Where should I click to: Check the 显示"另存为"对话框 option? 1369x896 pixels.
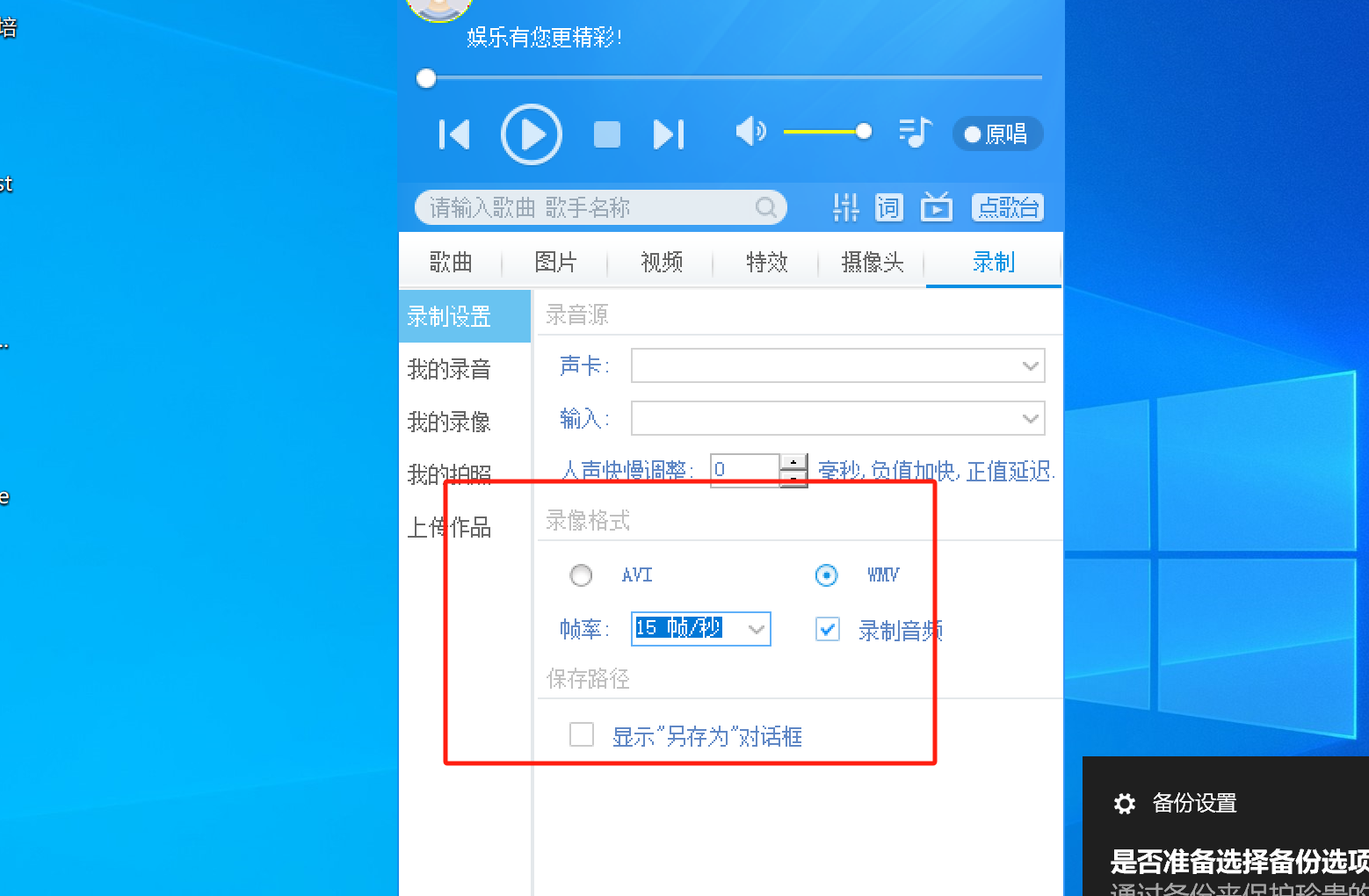(x=581, y=734)
